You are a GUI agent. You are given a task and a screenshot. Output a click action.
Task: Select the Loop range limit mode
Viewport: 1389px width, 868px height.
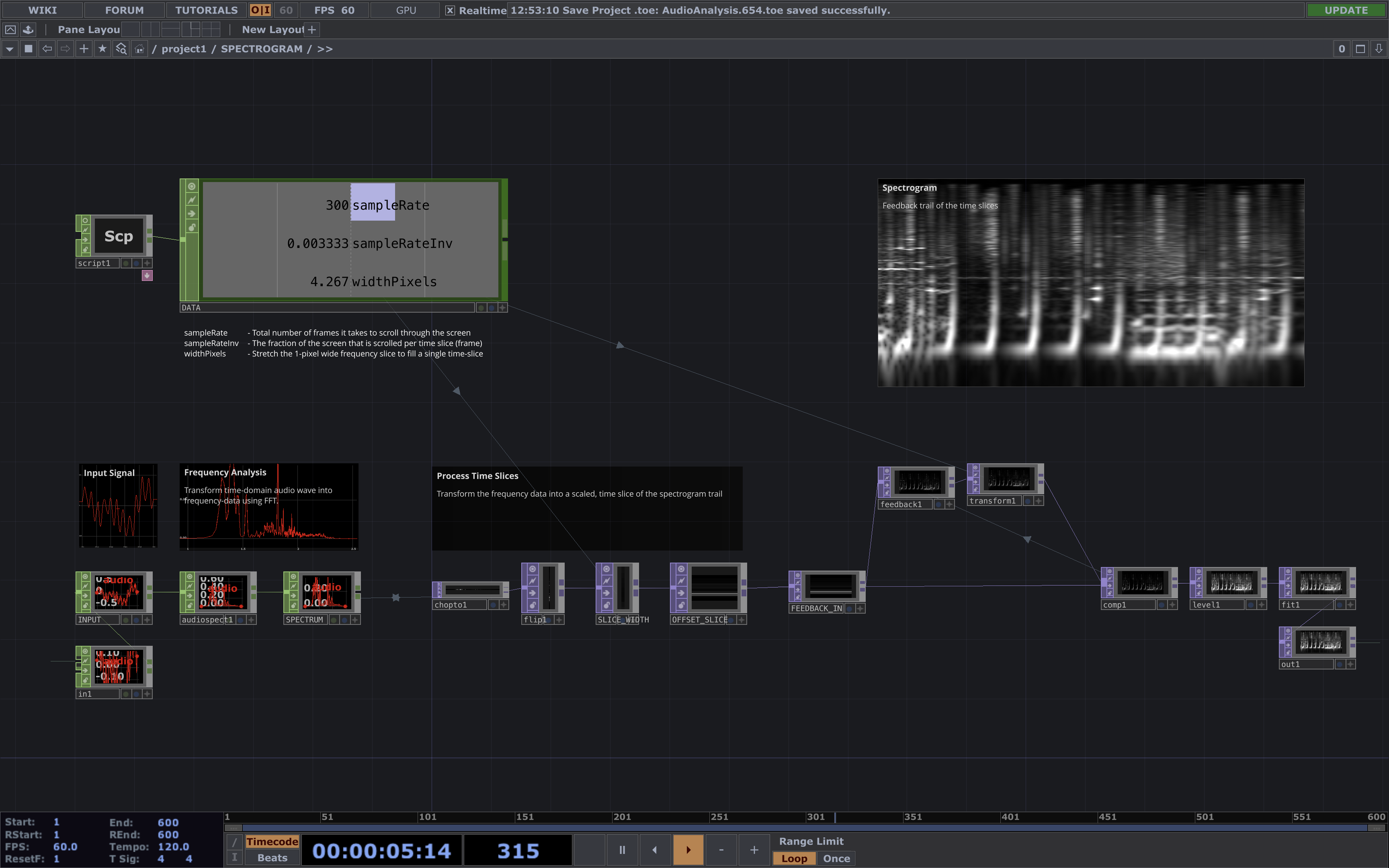(794, 858)
